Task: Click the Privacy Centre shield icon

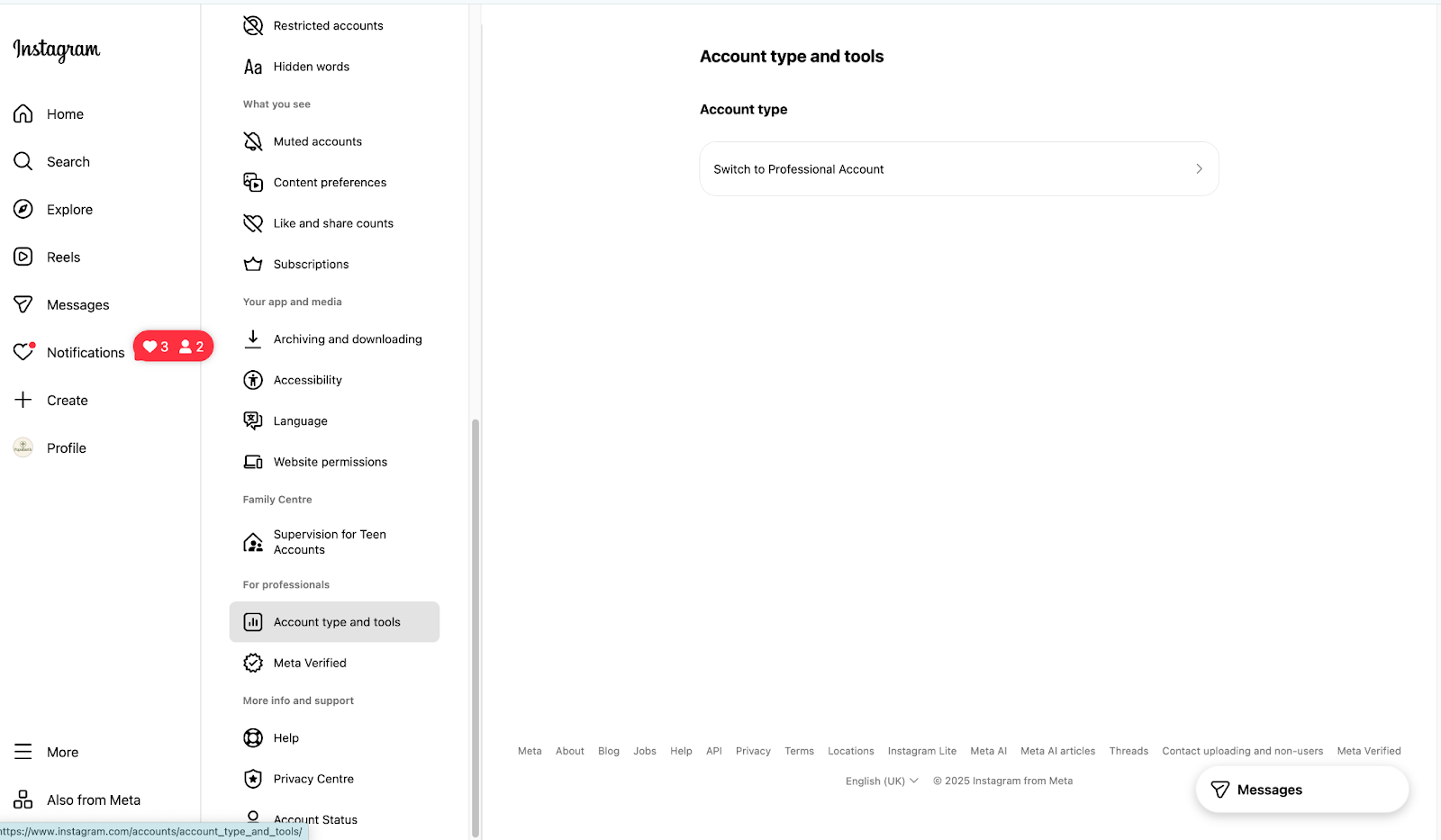Action: 253,779
